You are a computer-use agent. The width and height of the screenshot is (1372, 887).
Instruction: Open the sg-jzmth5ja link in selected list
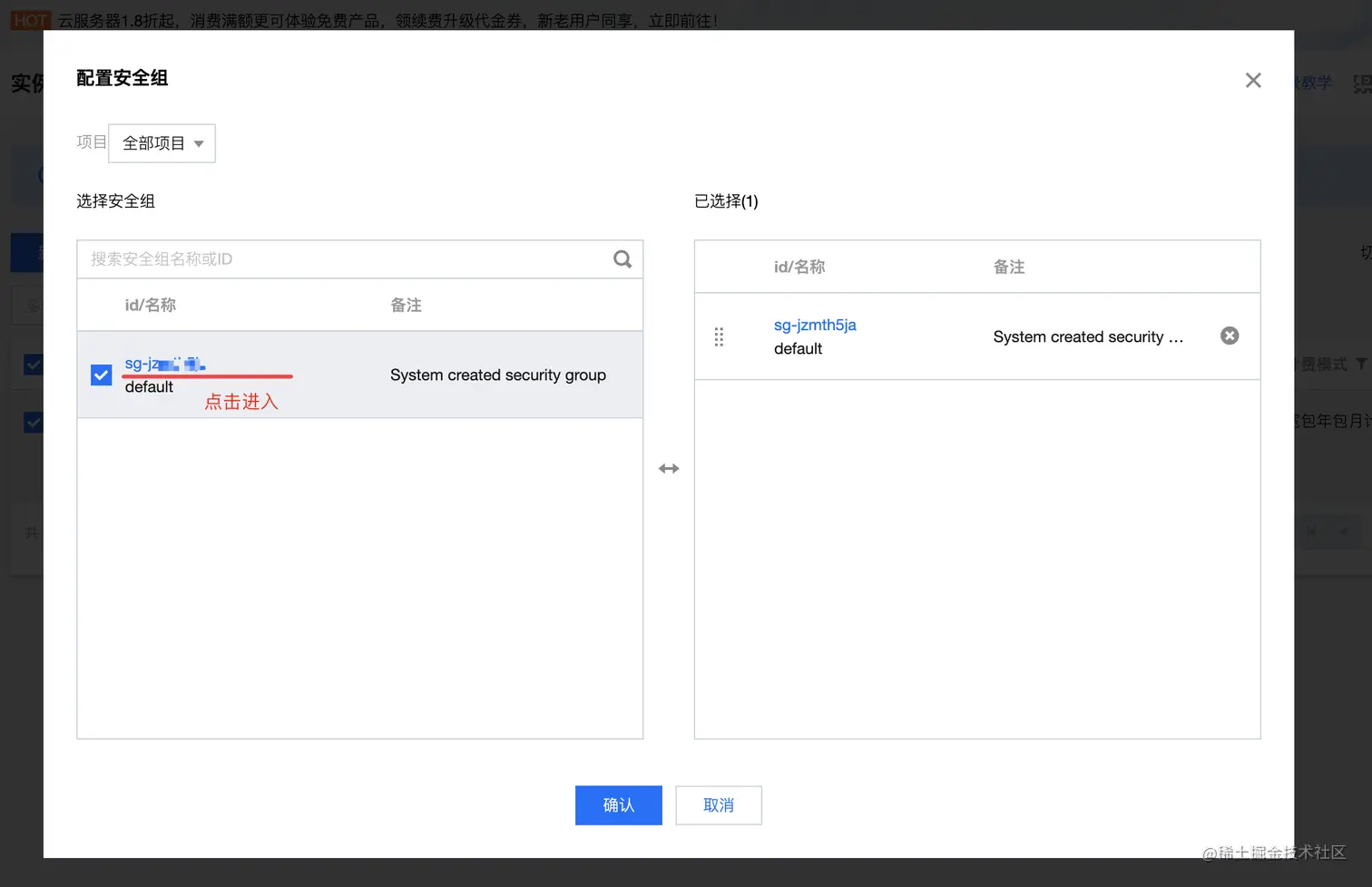[x=815, y=325]
